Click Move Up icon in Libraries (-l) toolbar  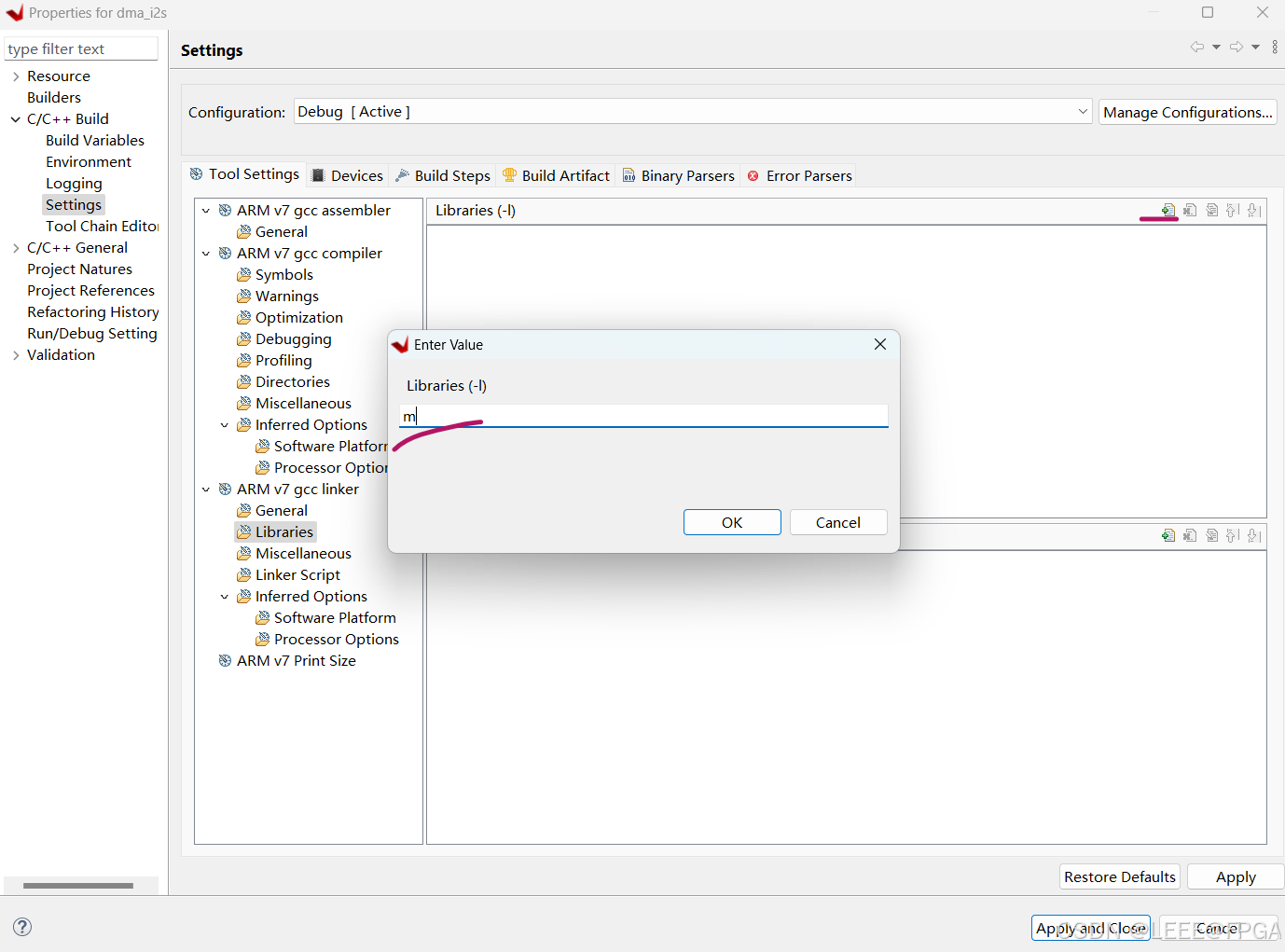1233,210
